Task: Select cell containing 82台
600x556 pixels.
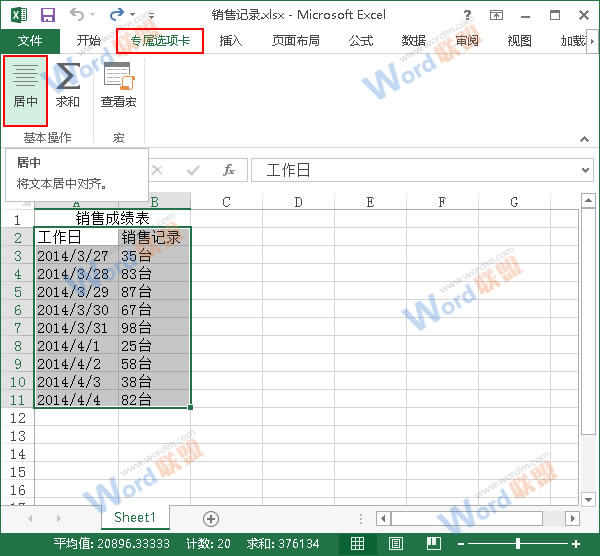Action: click(x=154, y=399)
